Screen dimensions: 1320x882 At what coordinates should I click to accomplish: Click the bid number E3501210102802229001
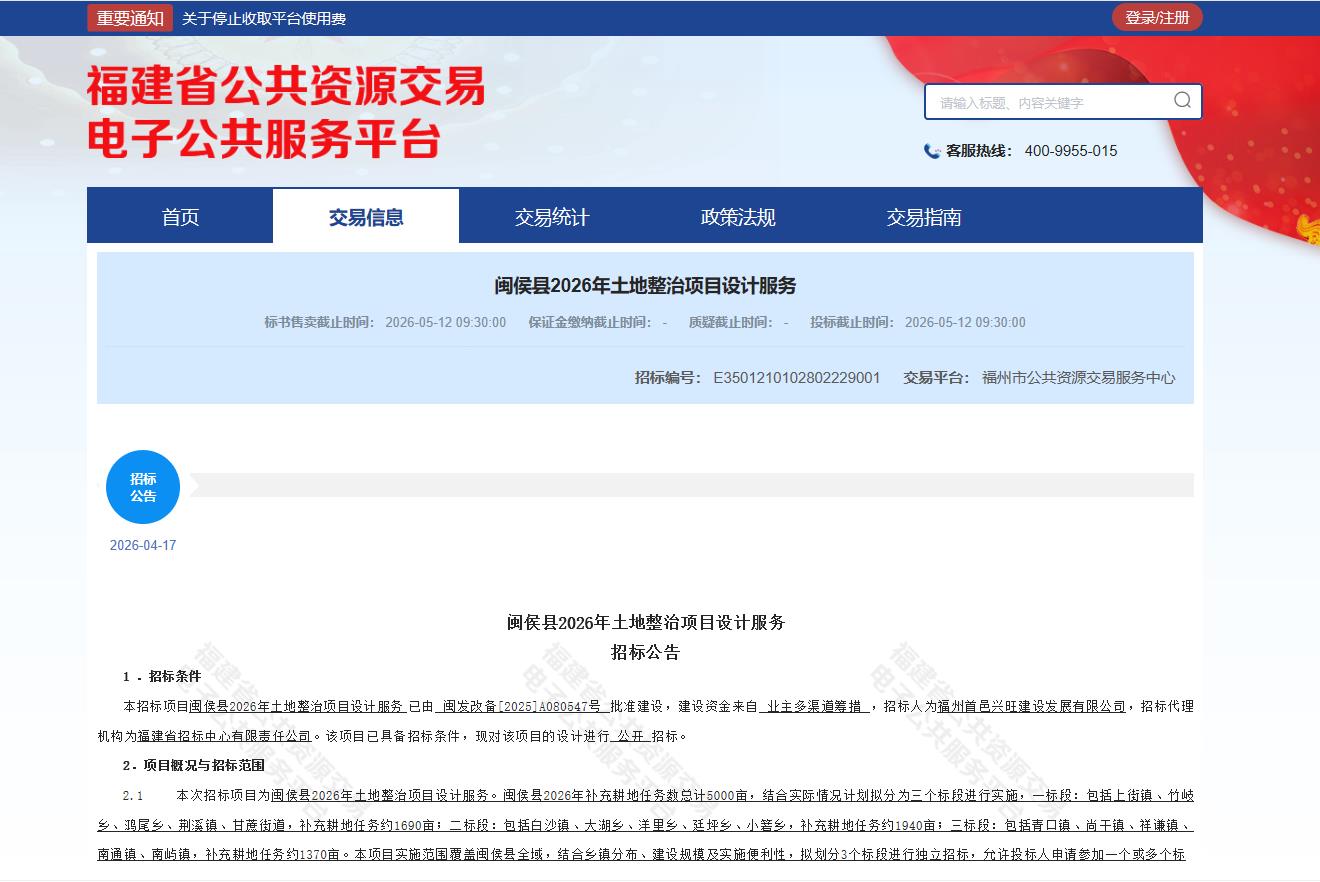(x=796, y=378)
